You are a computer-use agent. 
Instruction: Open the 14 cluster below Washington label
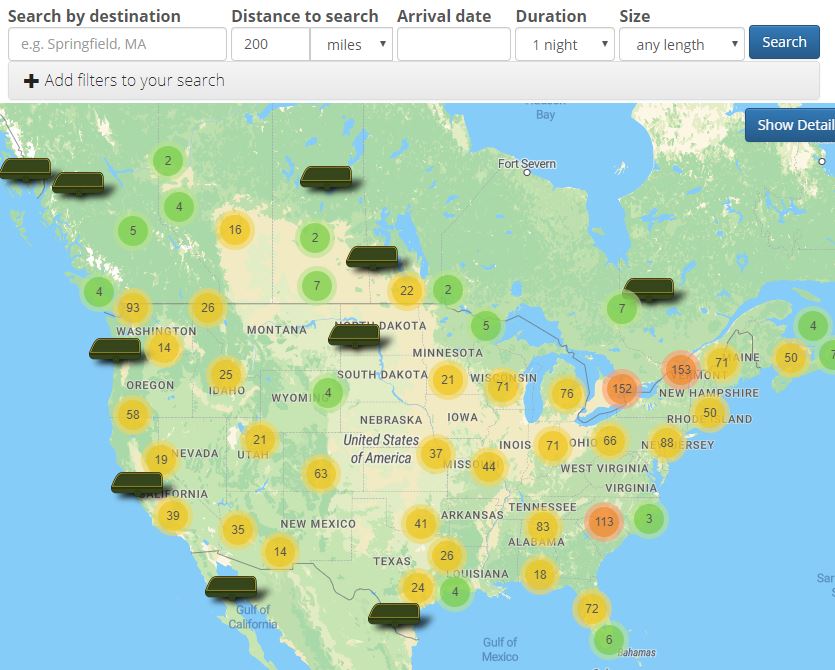coord(164,348)
